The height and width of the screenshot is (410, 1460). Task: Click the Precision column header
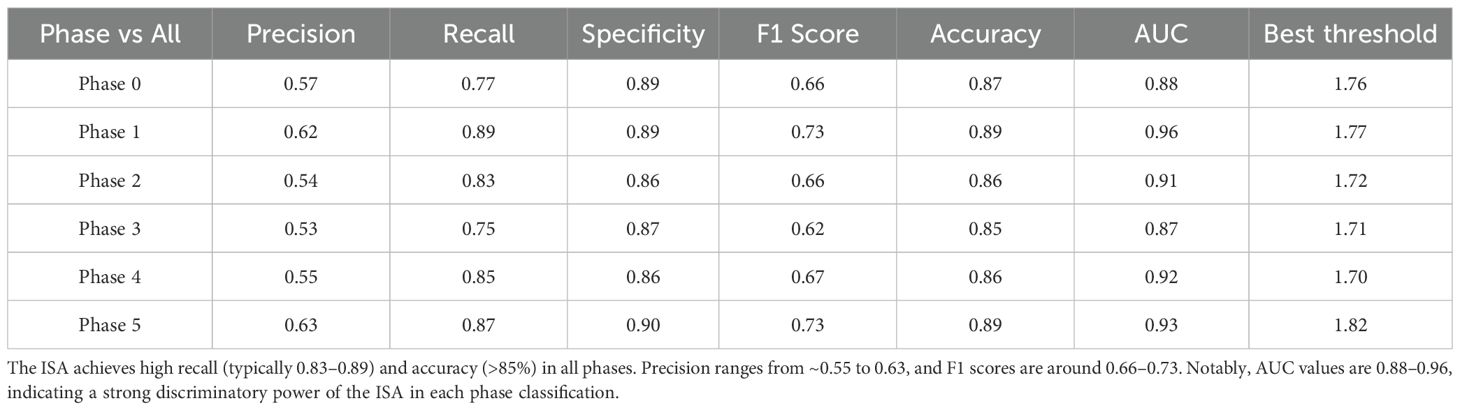click(301, 34)
